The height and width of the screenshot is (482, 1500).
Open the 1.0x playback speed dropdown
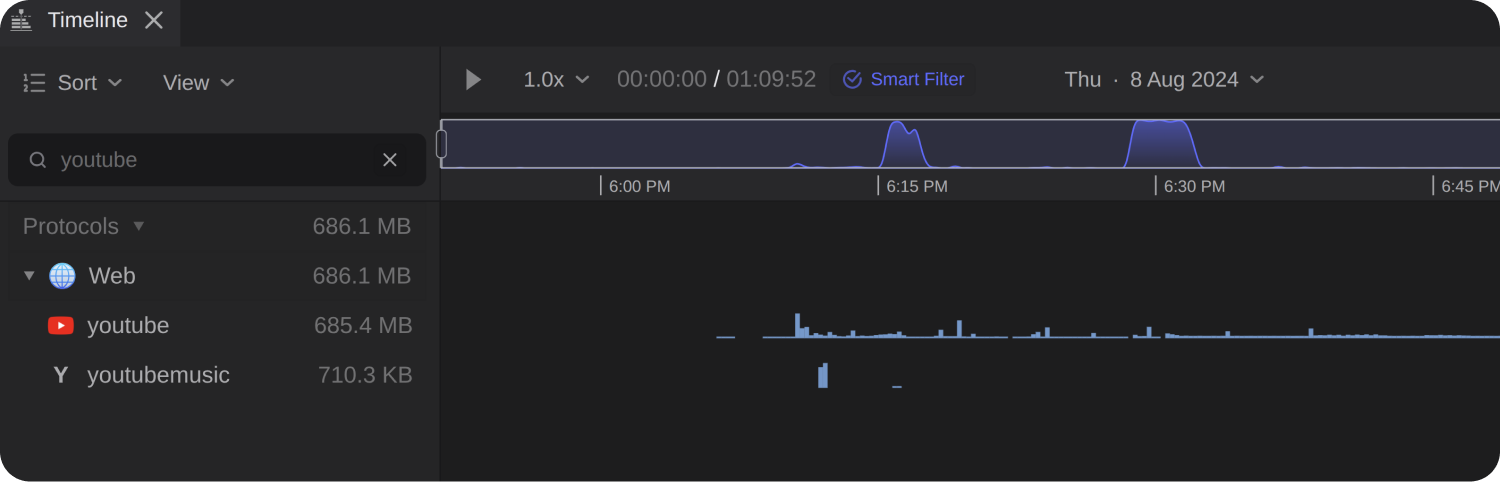click(556, 80)
